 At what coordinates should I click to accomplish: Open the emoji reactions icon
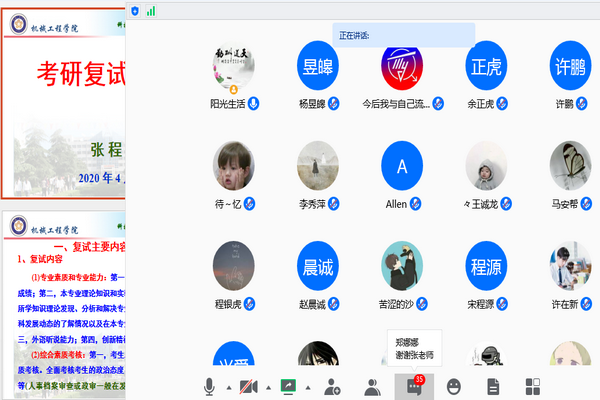[453, 385]
